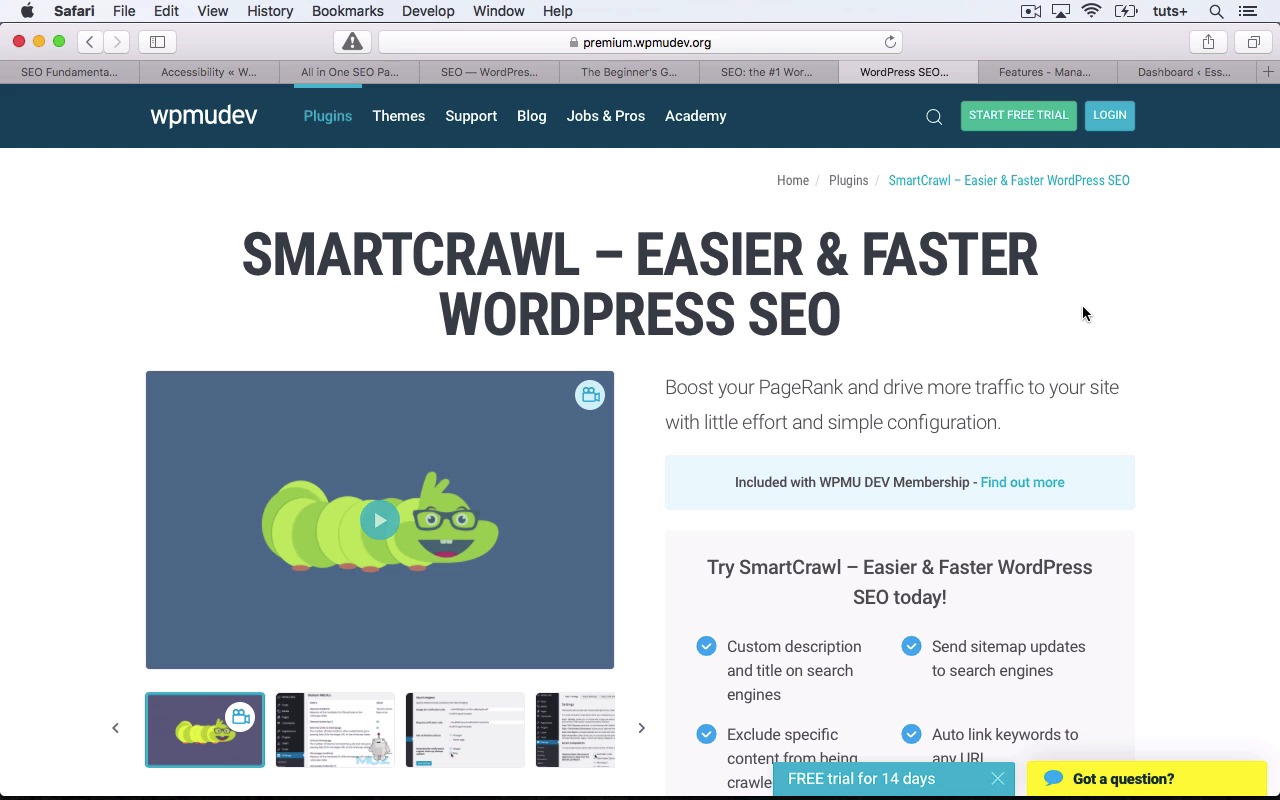Click the website search magnifier icon
1280x800 pixels.
tap(934, 117)
